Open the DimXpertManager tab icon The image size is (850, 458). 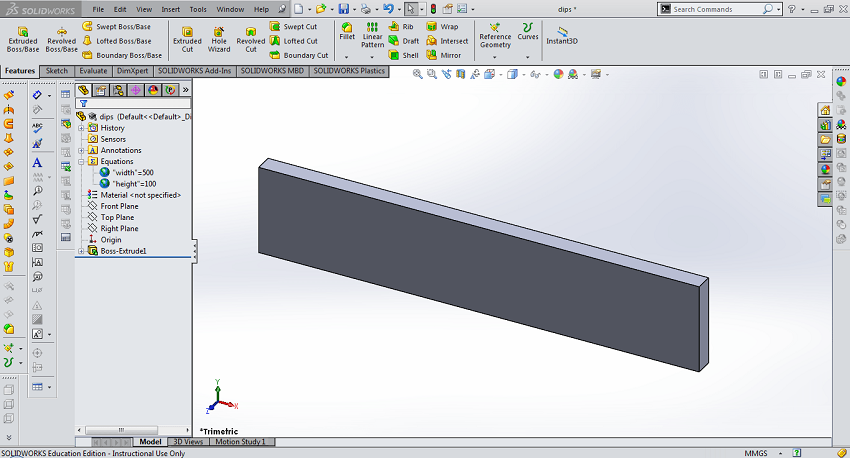click(x=136, y=90)
